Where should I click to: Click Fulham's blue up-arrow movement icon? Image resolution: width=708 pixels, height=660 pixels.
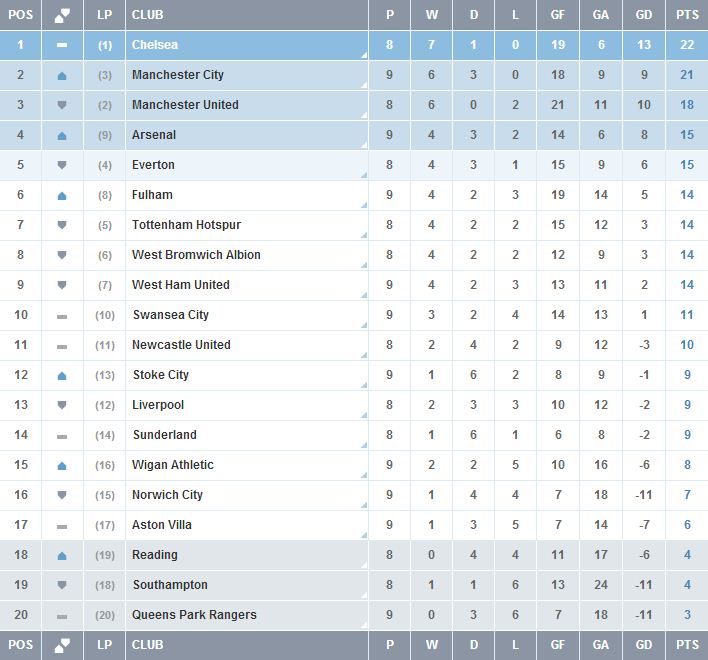click(62, 195)
